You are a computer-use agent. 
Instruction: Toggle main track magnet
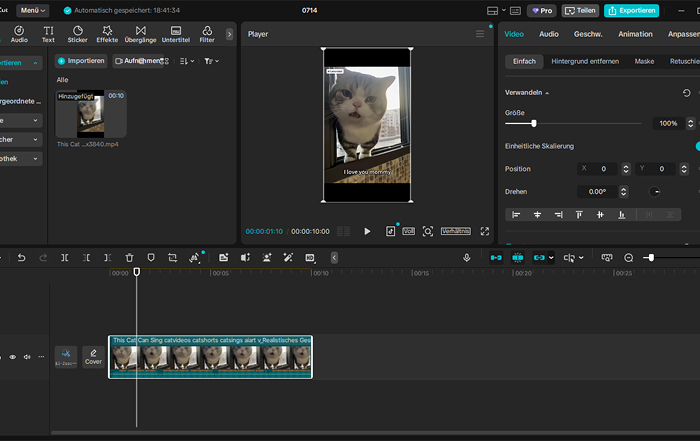coord(496,258)
